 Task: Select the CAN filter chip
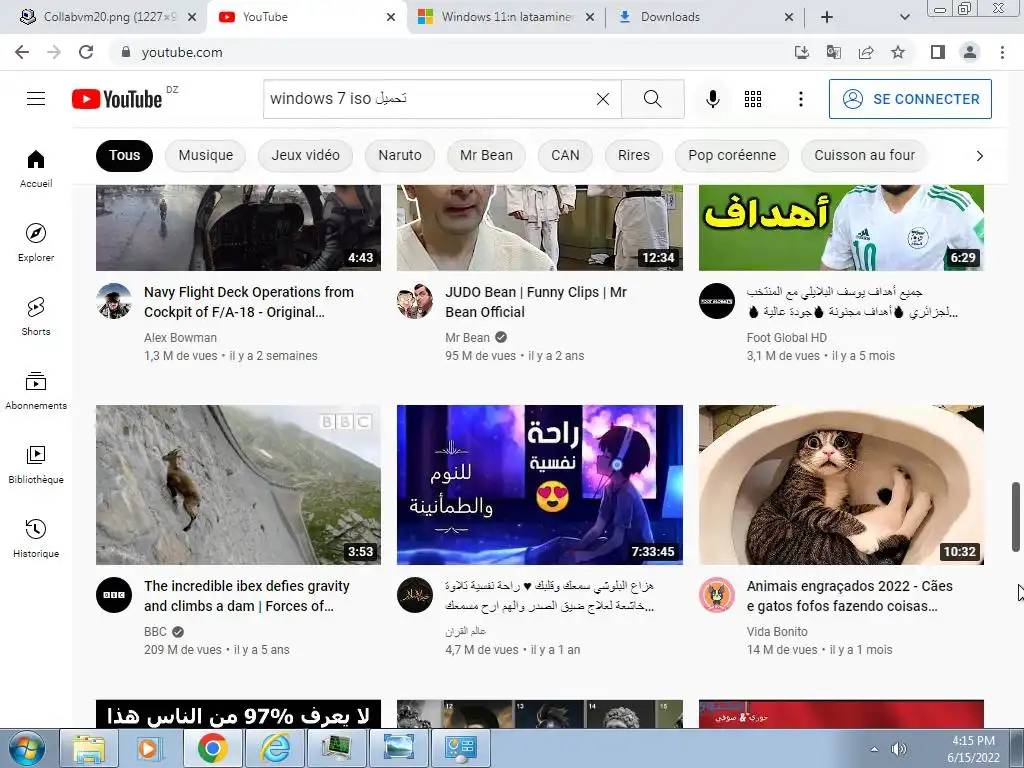tap(565, 155)
